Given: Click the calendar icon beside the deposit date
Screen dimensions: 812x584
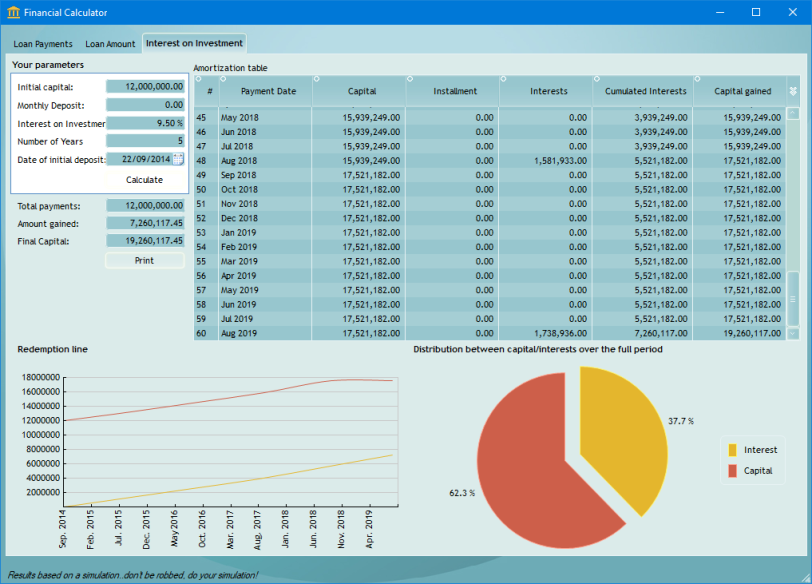Looking at the screenshot, I should coord(176,161).
